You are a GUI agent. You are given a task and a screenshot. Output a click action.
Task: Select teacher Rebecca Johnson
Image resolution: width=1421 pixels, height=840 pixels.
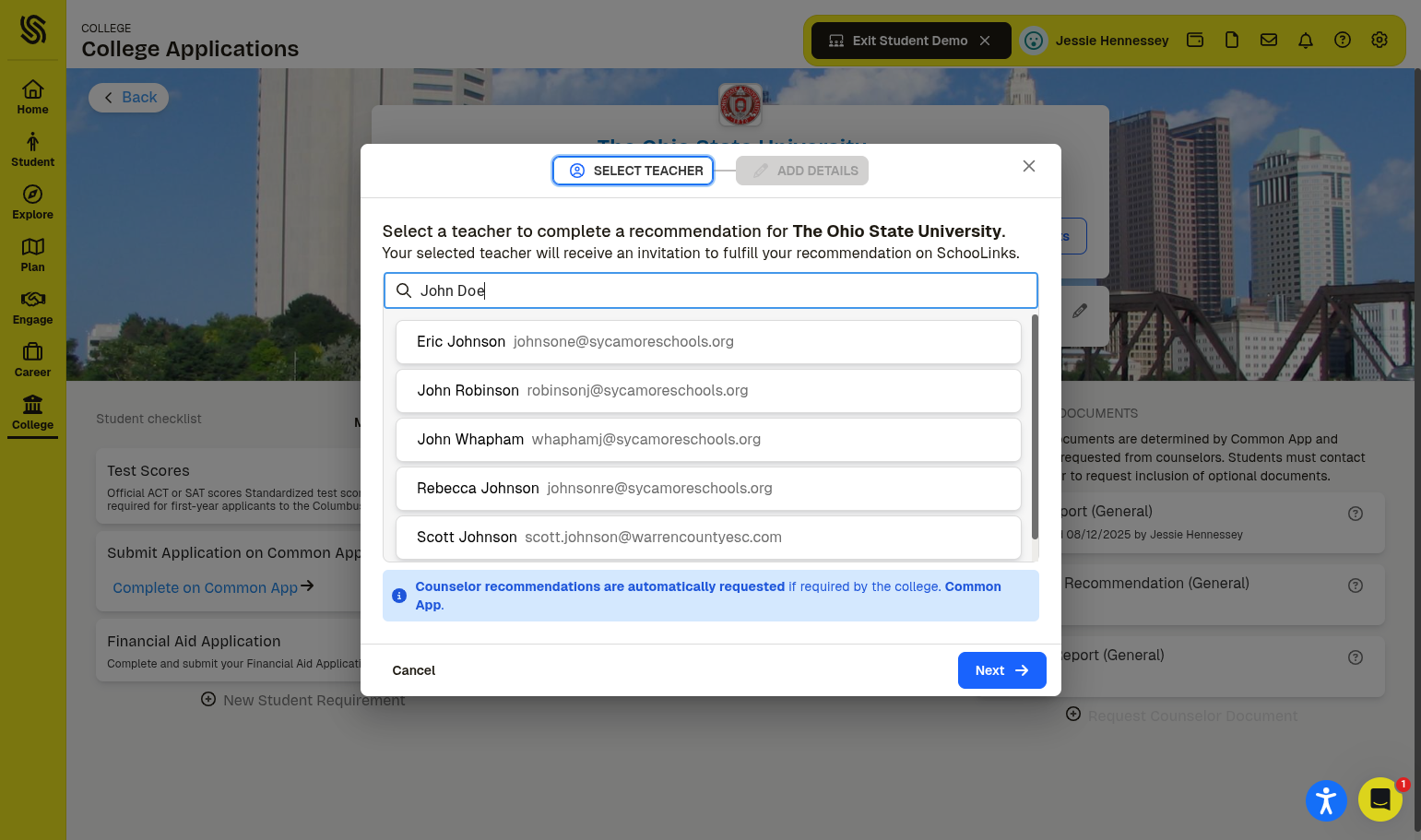(708, 489)
